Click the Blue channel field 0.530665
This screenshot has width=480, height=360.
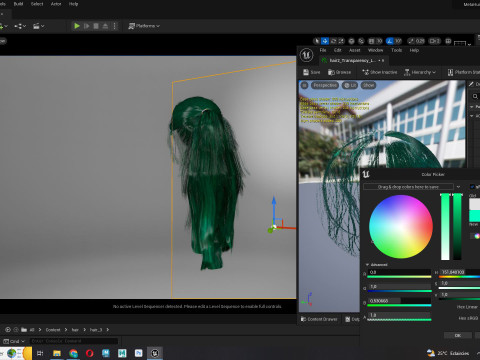tap(399, 301)
